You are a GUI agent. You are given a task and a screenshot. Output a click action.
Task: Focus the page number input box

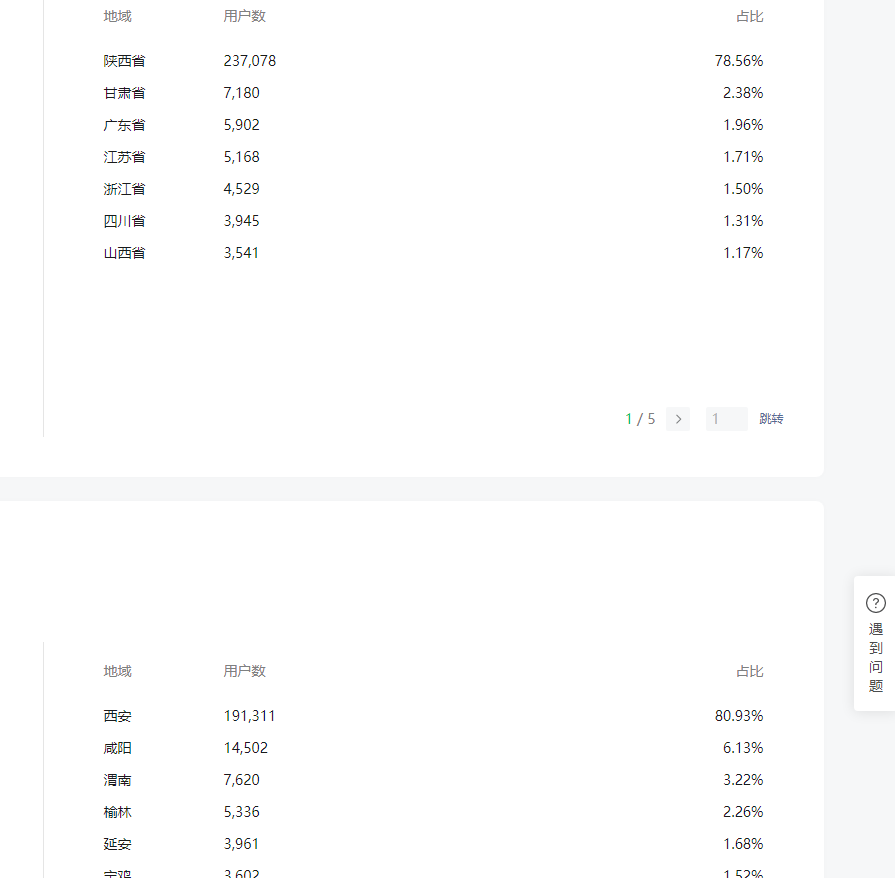point(727,419)
